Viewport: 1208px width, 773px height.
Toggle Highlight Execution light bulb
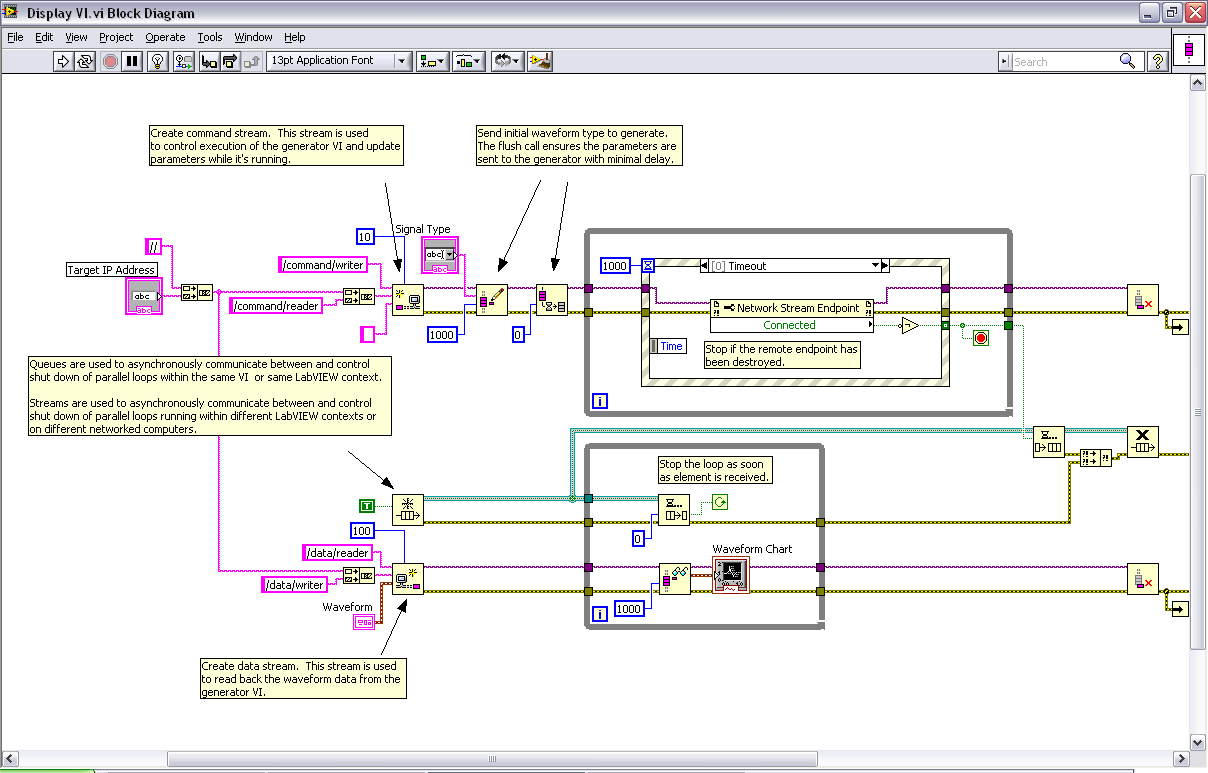(157, 61)
